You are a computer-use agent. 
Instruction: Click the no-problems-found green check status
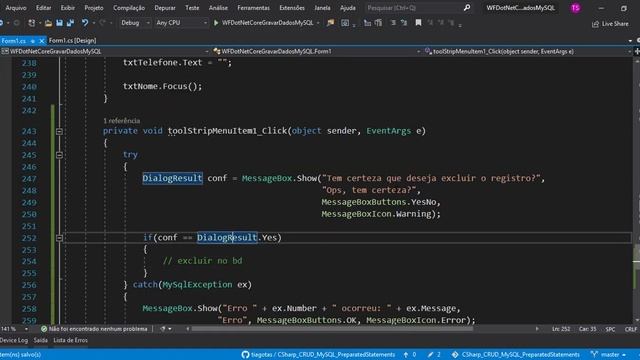pyautogui.click(x=94, y=329)
